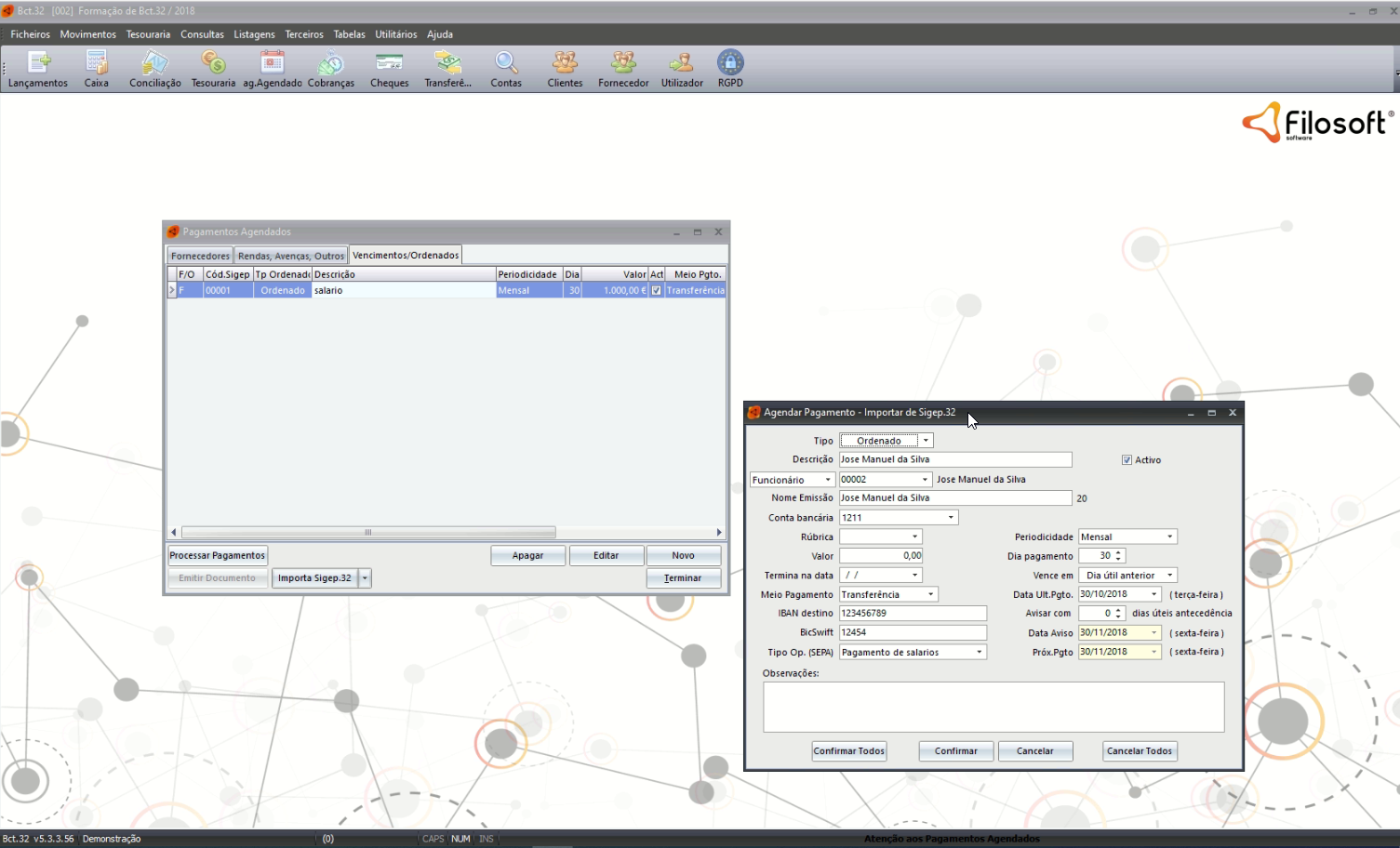The image size is (1400, 848).
Task: Toggle the Activo checkbox
Action: (1127, 460)
